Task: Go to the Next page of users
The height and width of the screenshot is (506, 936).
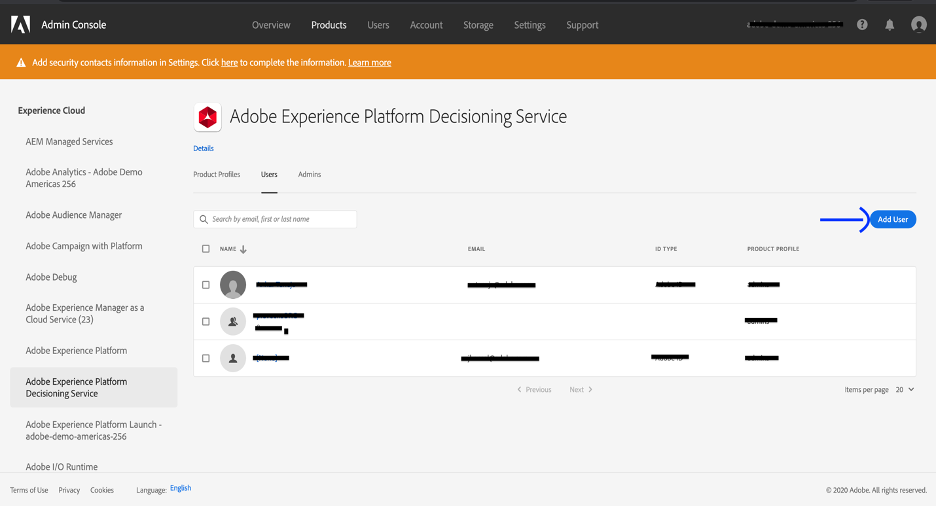Action: coord(580,390)
